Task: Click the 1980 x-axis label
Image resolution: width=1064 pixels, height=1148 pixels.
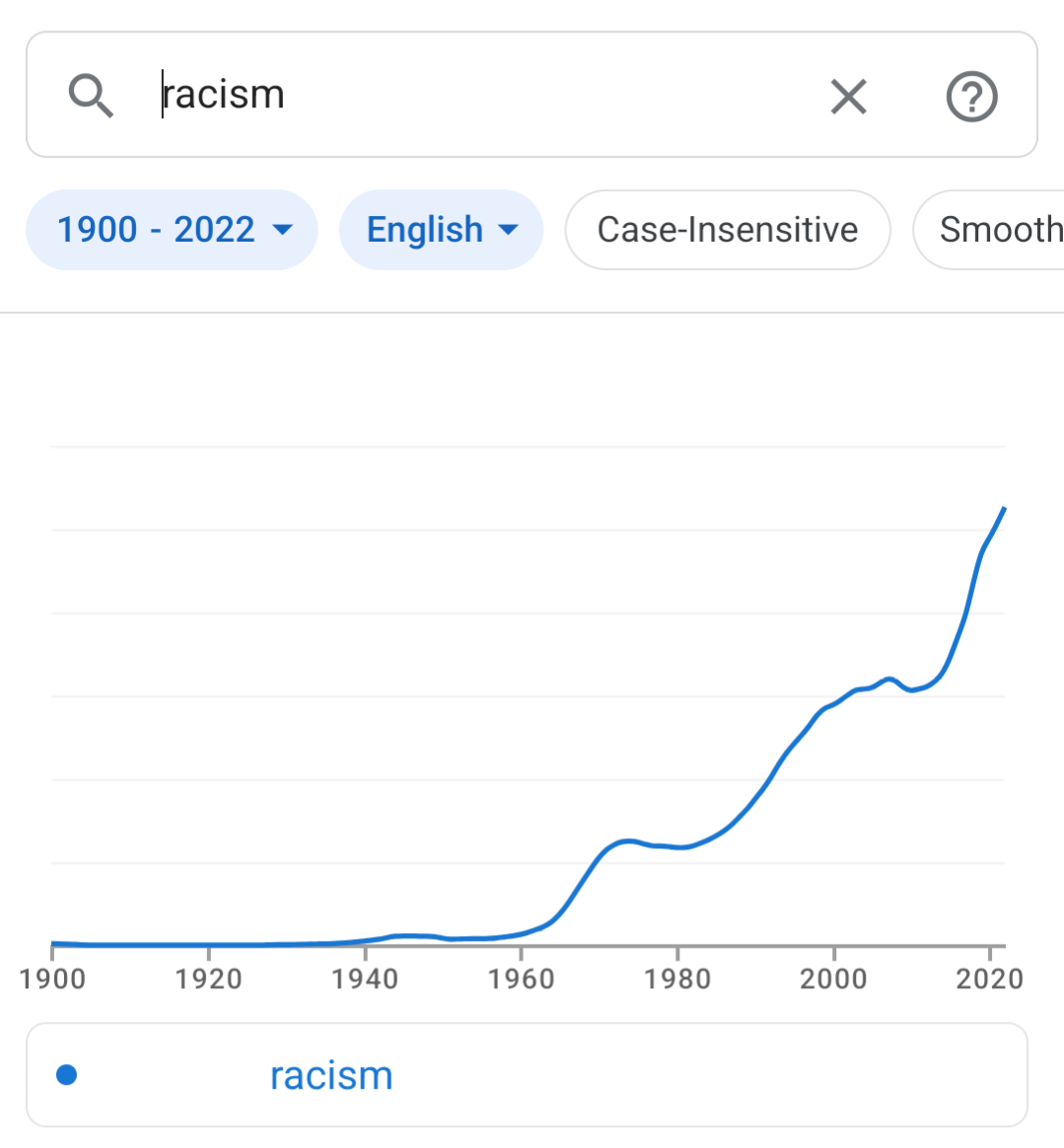Action: [x=677, y=979]
